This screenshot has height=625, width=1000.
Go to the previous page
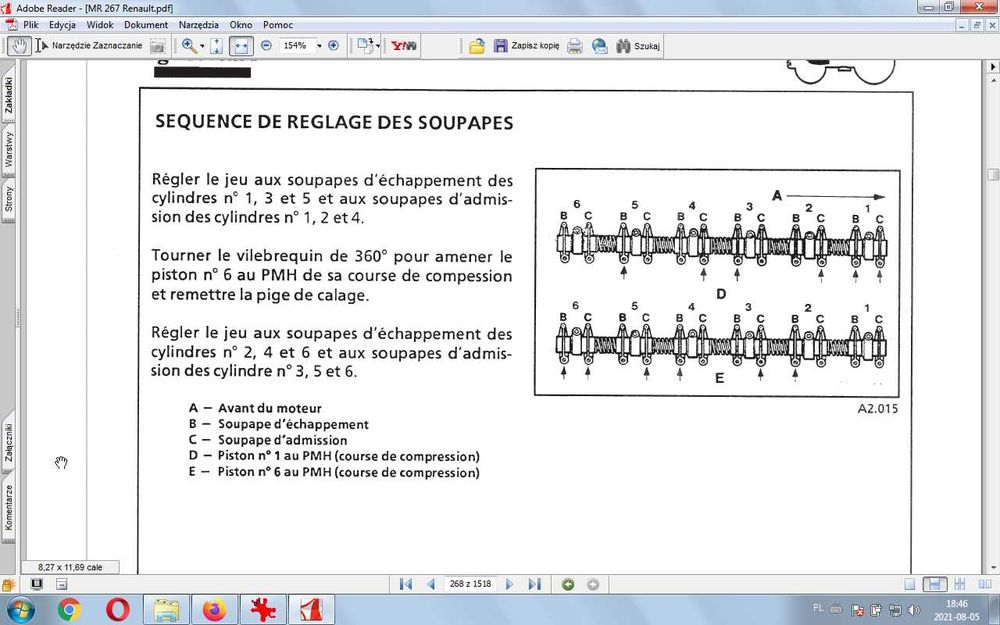click(431, 584)
